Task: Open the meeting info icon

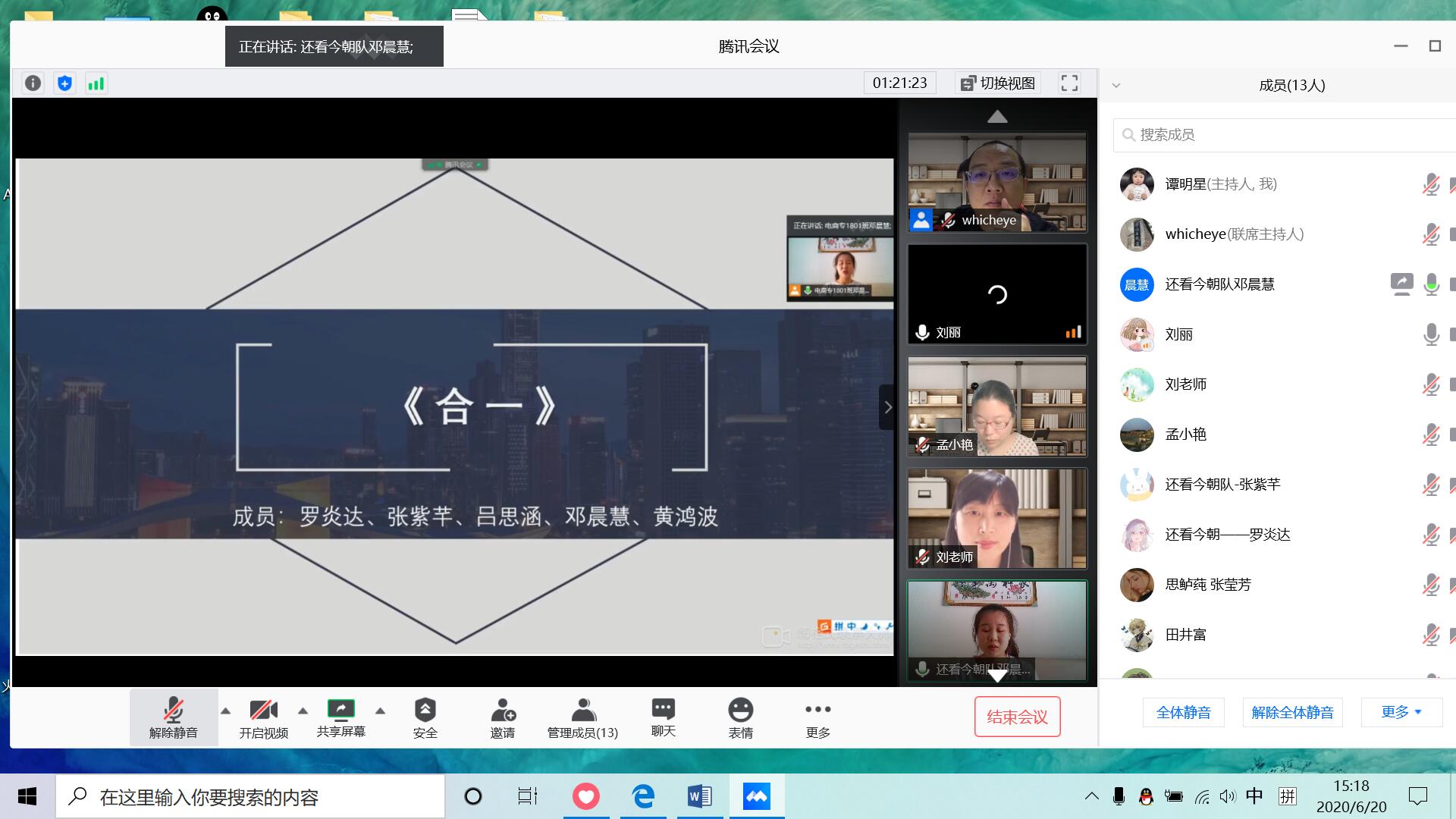Action: coord(33,83)
